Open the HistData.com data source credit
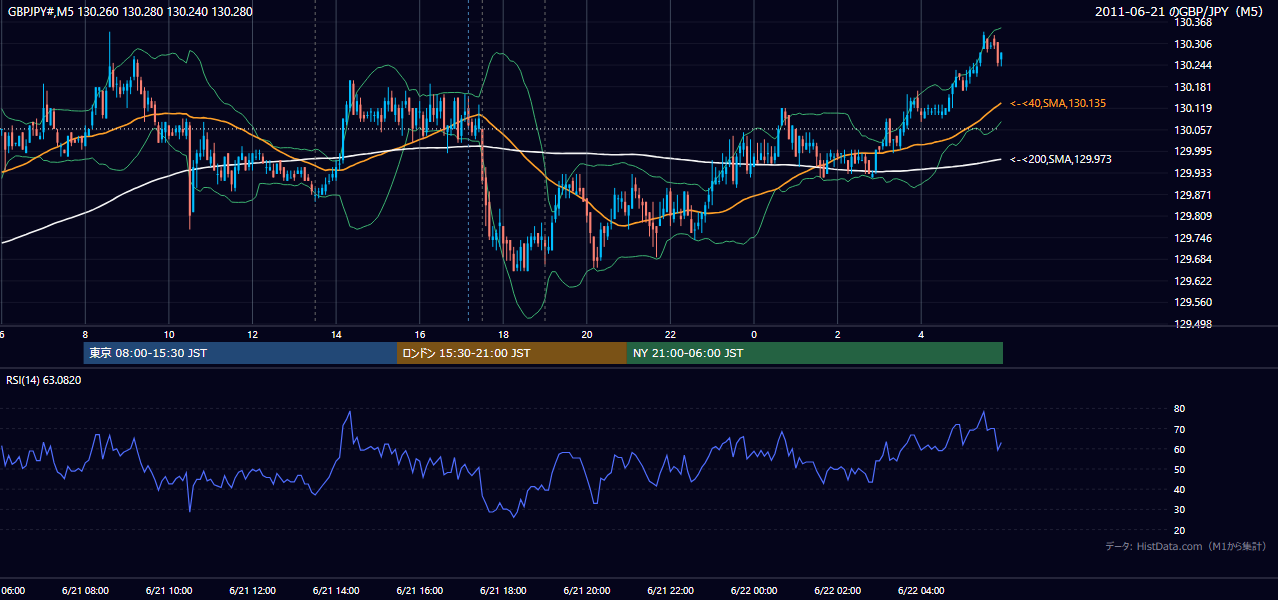This screenshot has height=600, width=1278. pos(1186,546)
